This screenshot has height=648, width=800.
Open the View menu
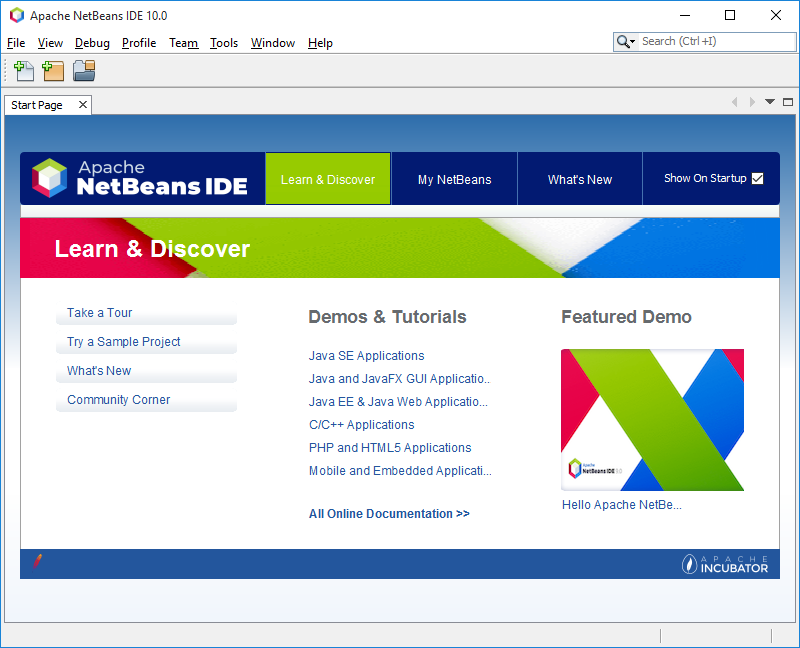(50, 43)
